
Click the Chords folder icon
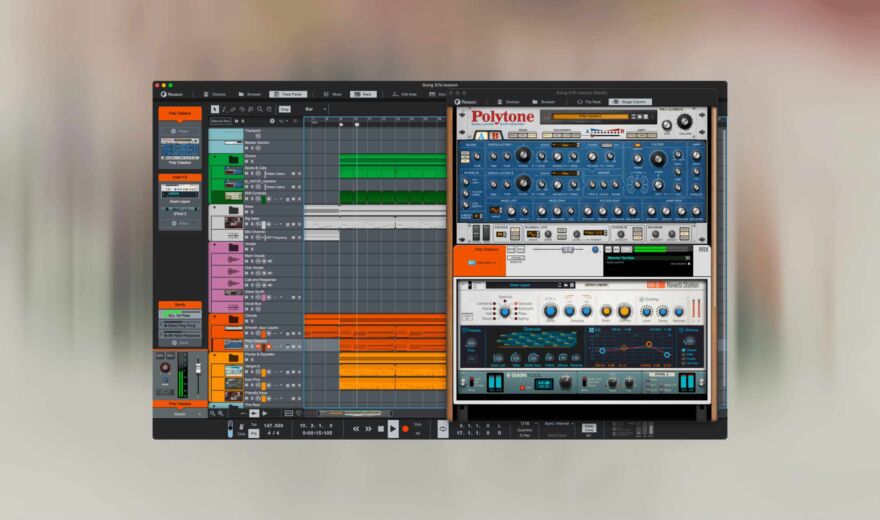[233, 319]
